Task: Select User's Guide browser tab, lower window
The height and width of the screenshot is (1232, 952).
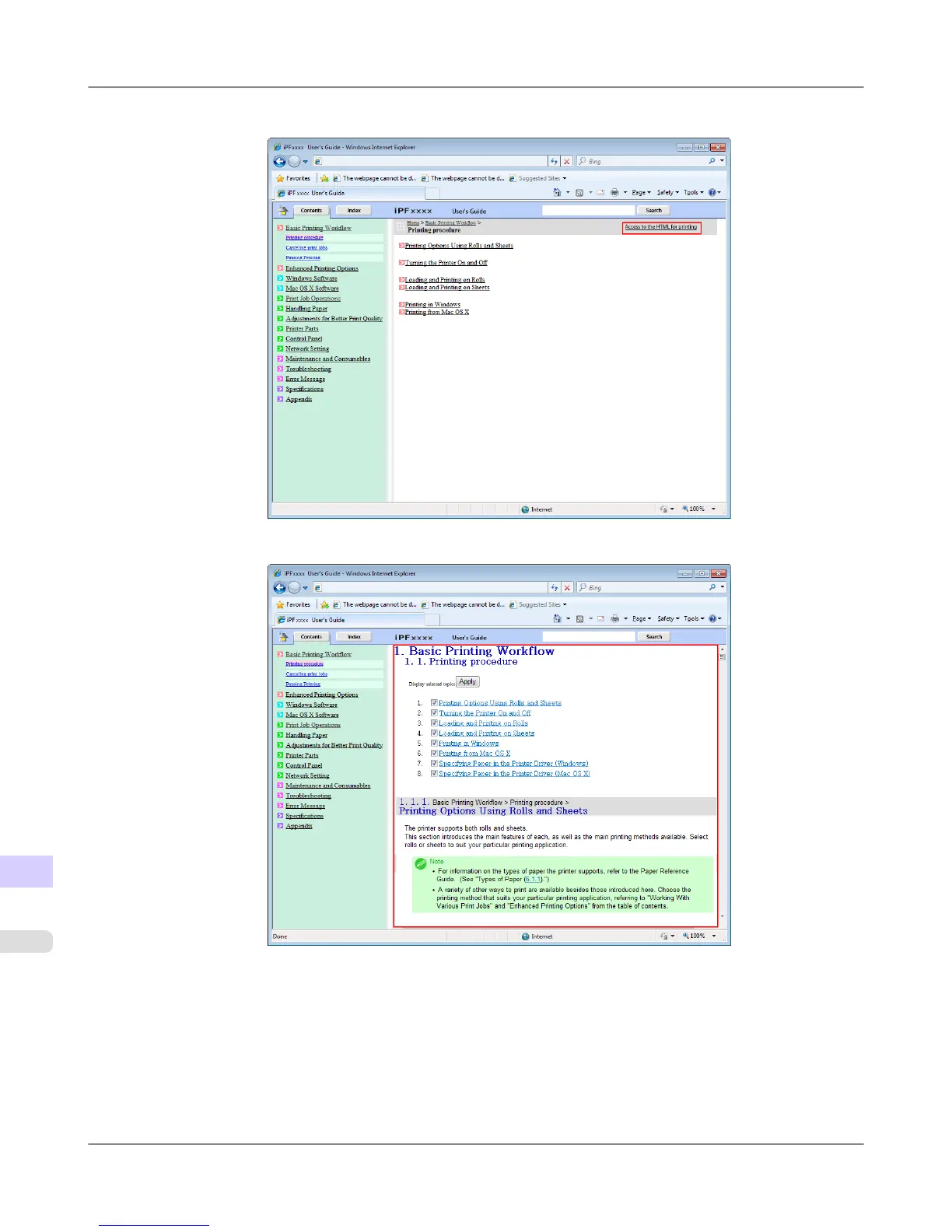Action: click(349, 620)
